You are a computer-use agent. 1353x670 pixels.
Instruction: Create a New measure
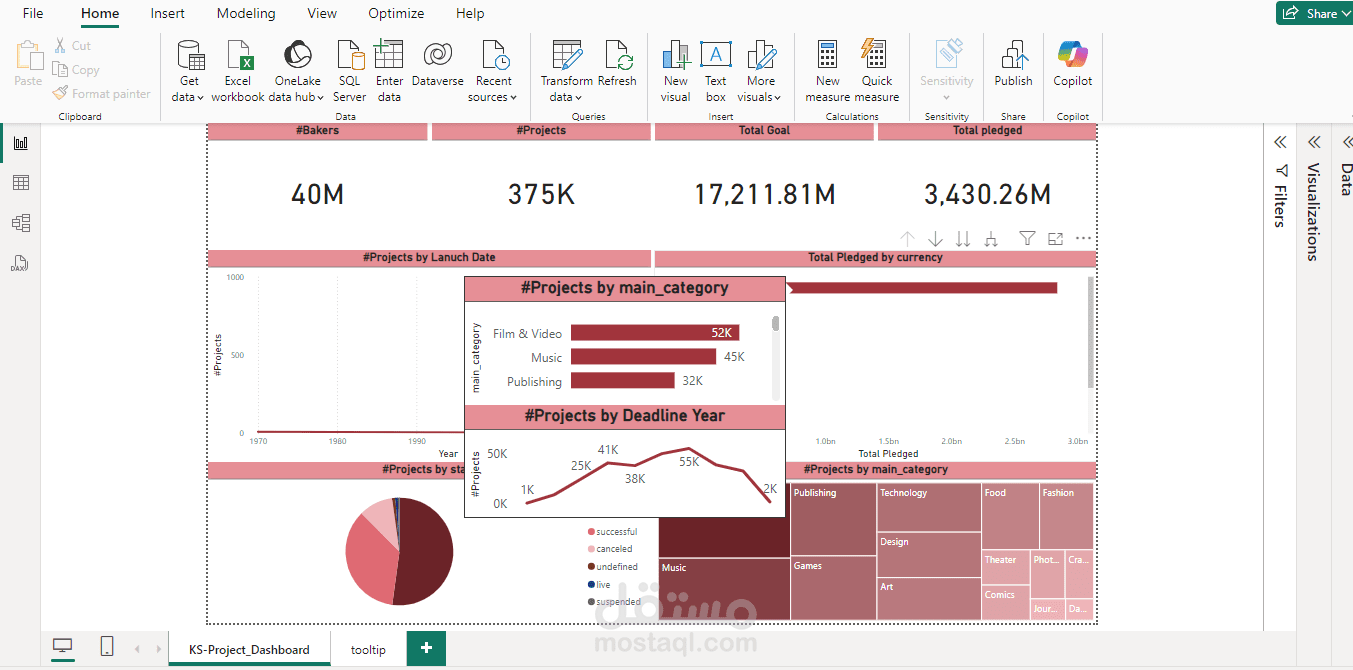tap(827, 71)
